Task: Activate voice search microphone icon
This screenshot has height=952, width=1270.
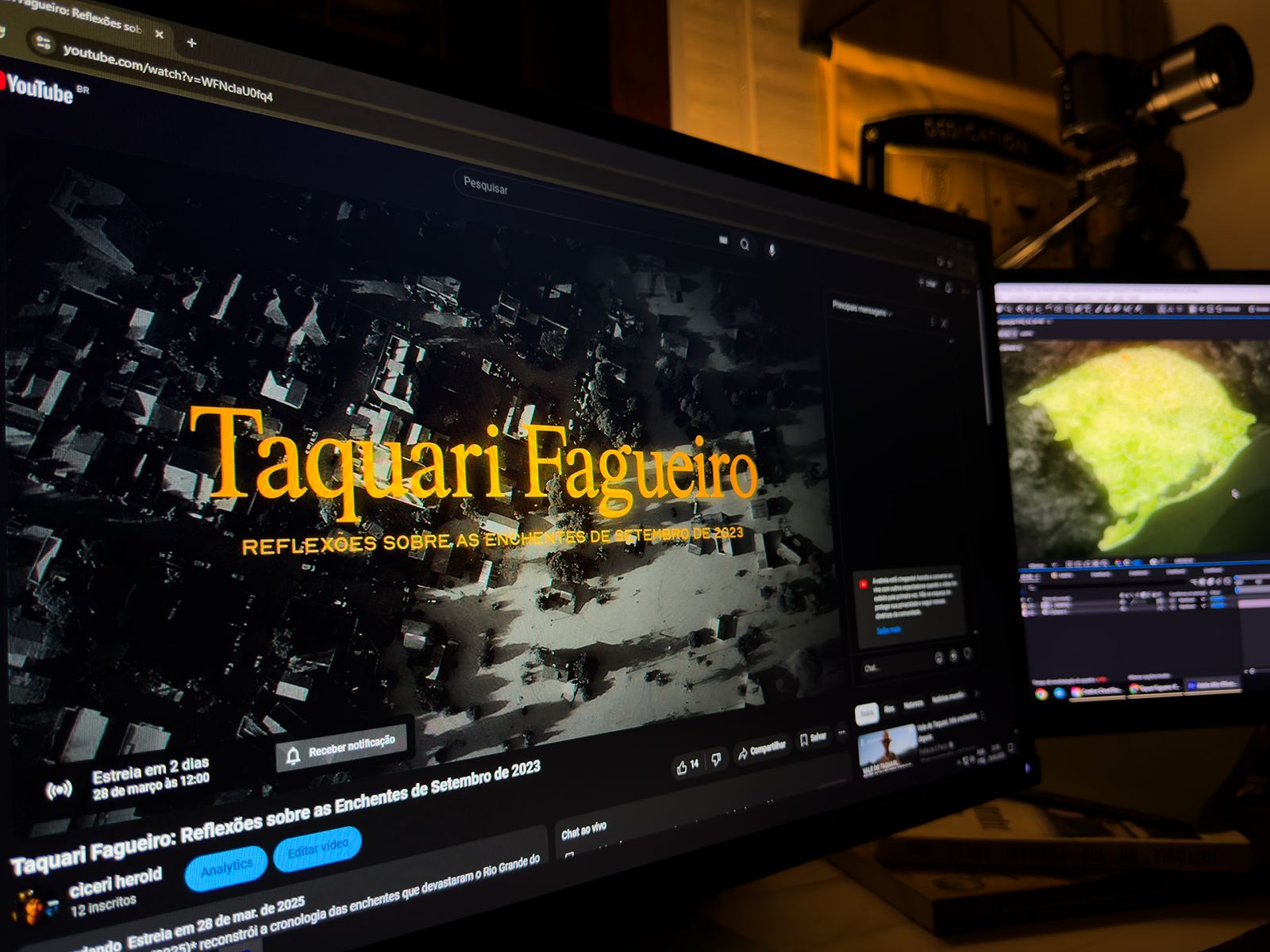Action: [x=771, y=250]
